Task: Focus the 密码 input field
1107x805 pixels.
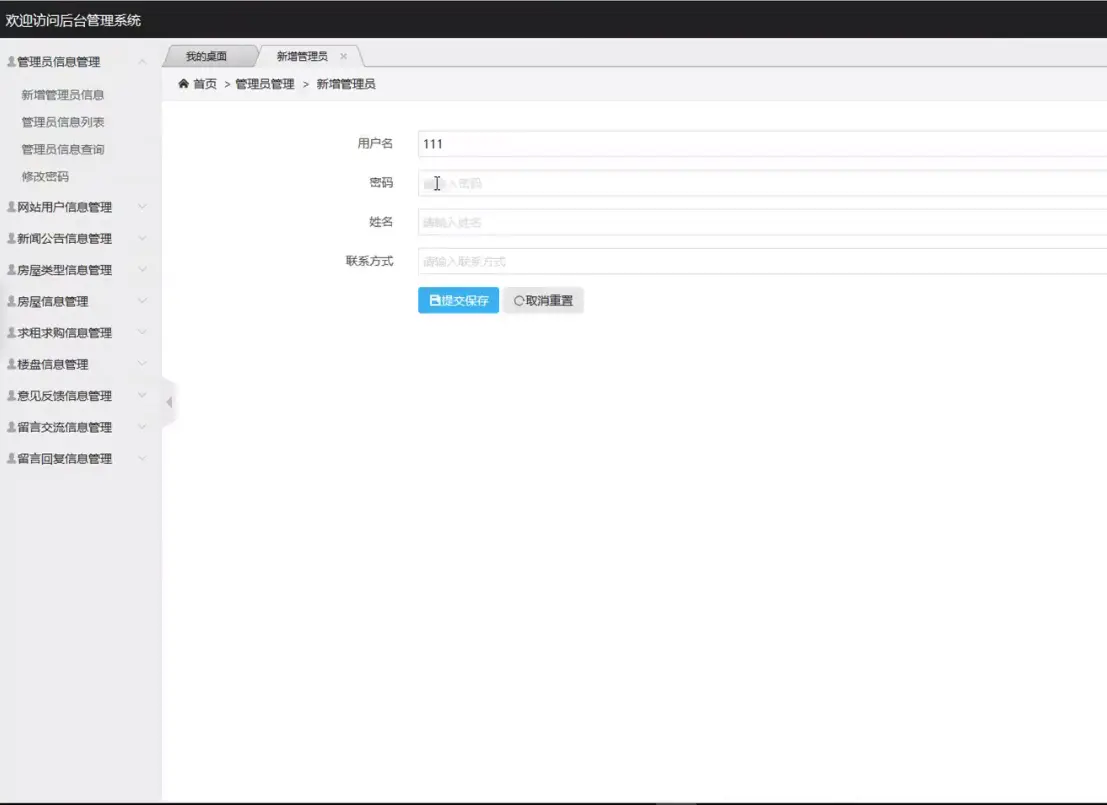Action: (762, 183)
